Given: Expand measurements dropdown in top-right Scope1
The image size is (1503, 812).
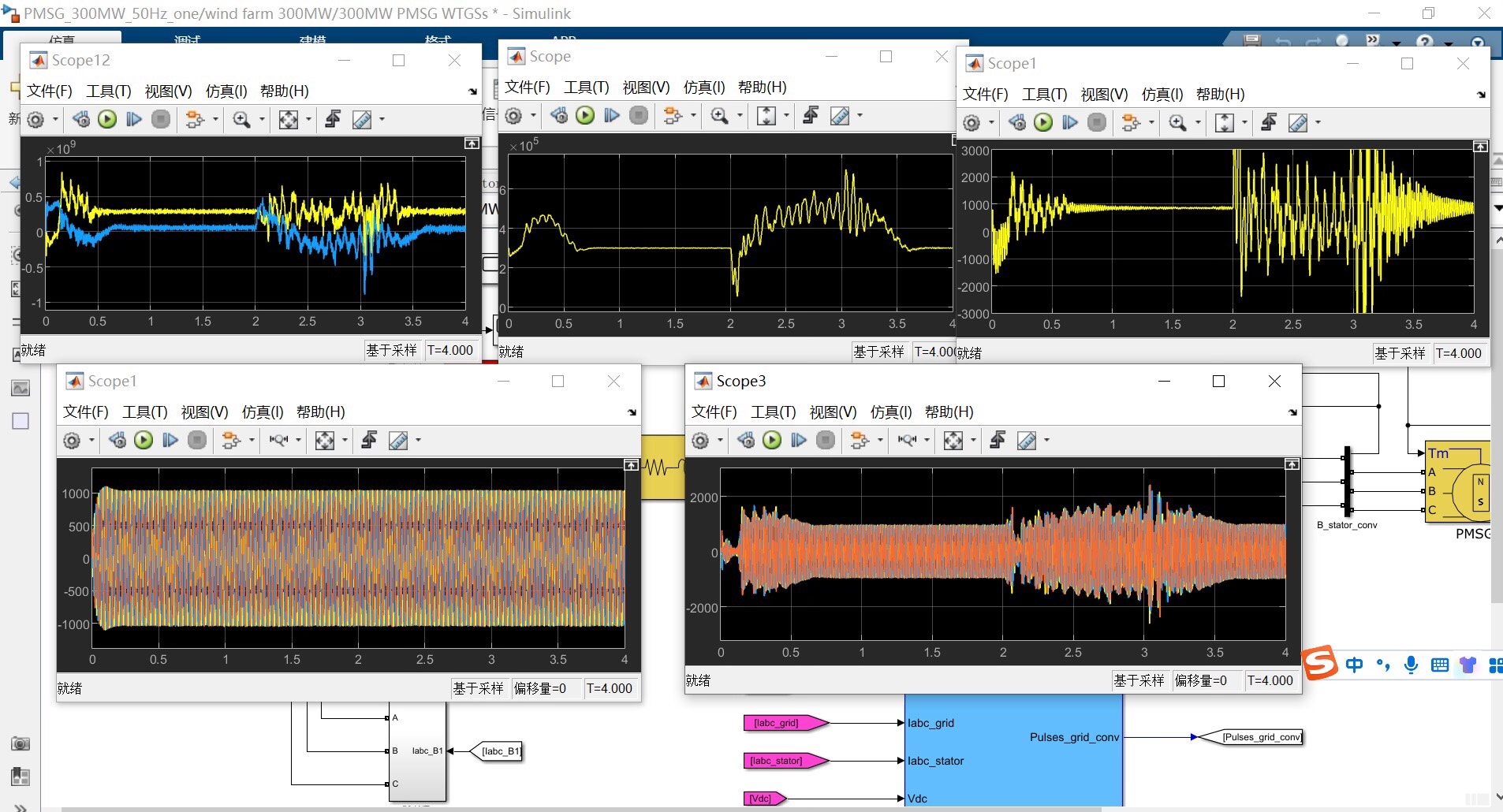Looking at the screenshot, I should coord(1318,122).
